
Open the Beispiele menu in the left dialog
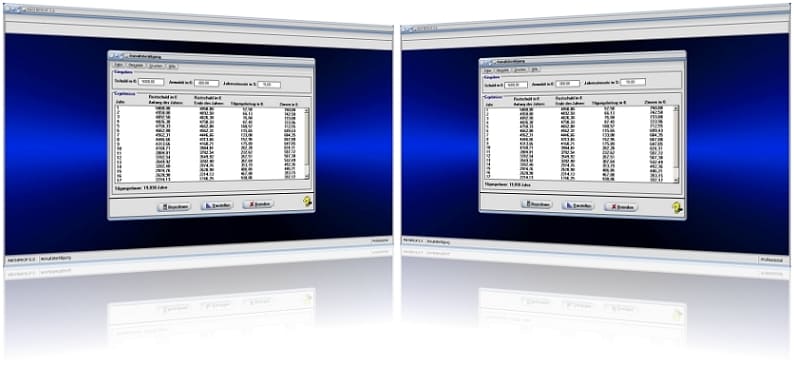click(x=135, y=65)
